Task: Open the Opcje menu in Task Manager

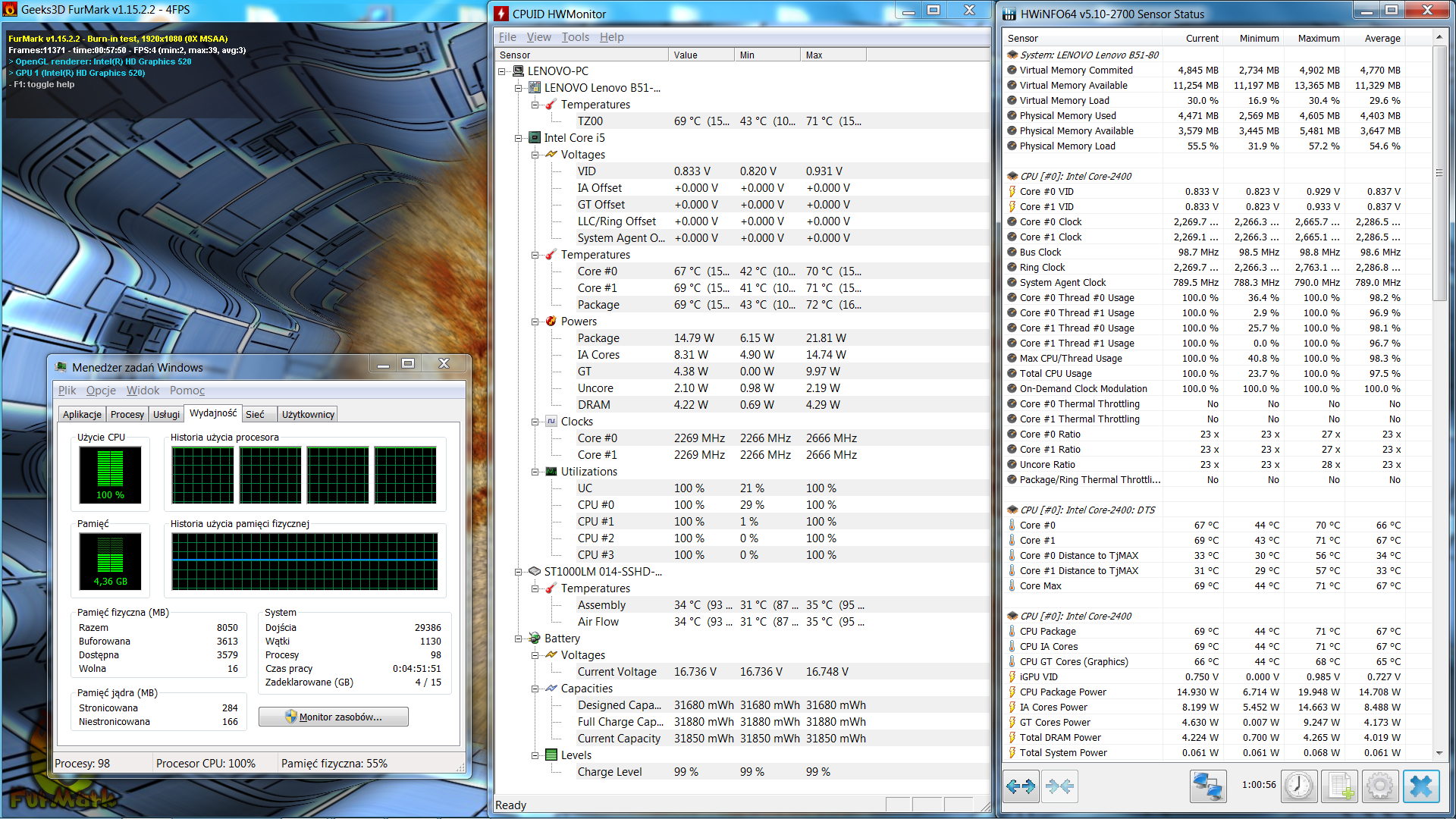Action: point(101,391)
